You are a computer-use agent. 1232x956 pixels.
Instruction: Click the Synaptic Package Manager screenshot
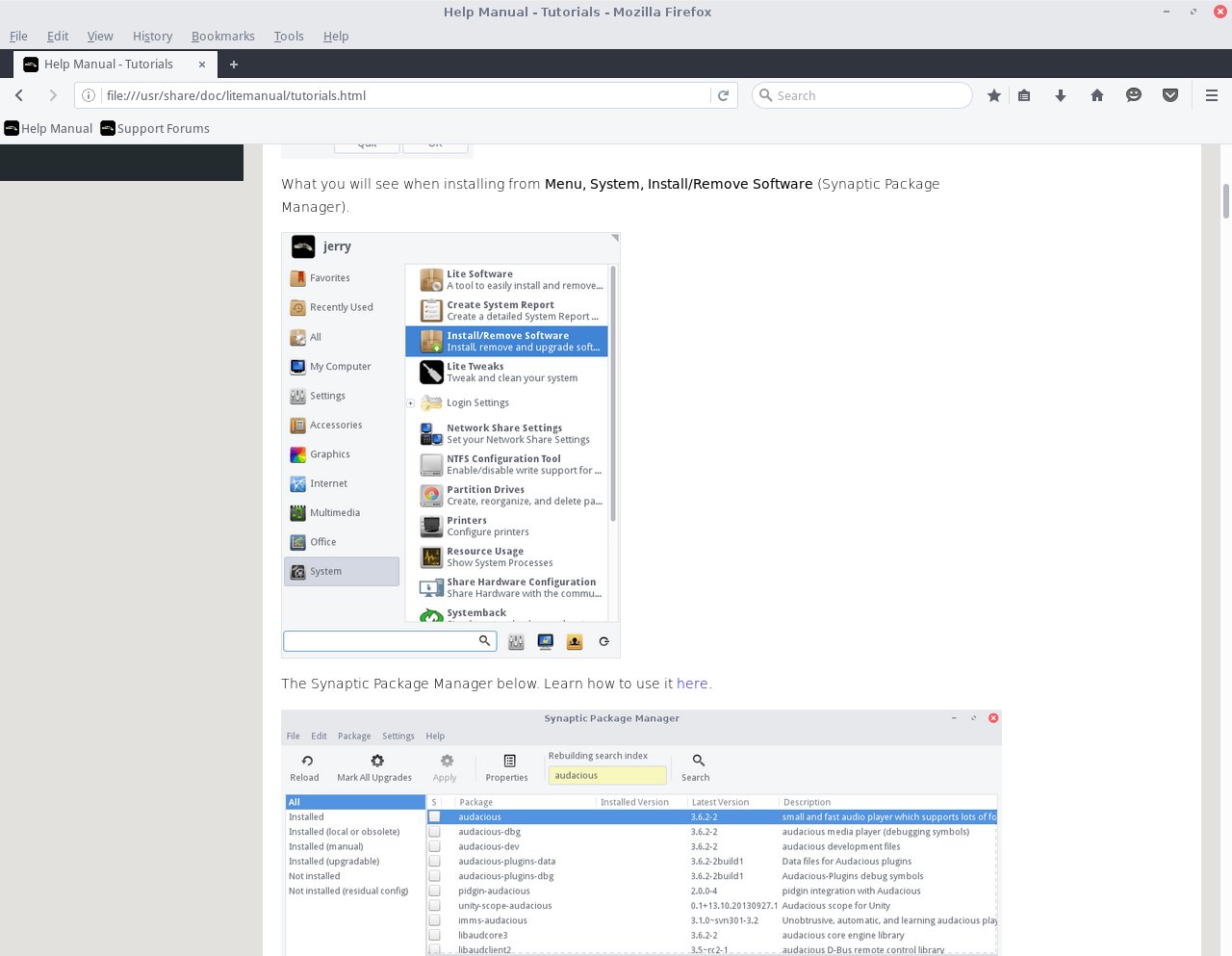click(641, 833)
